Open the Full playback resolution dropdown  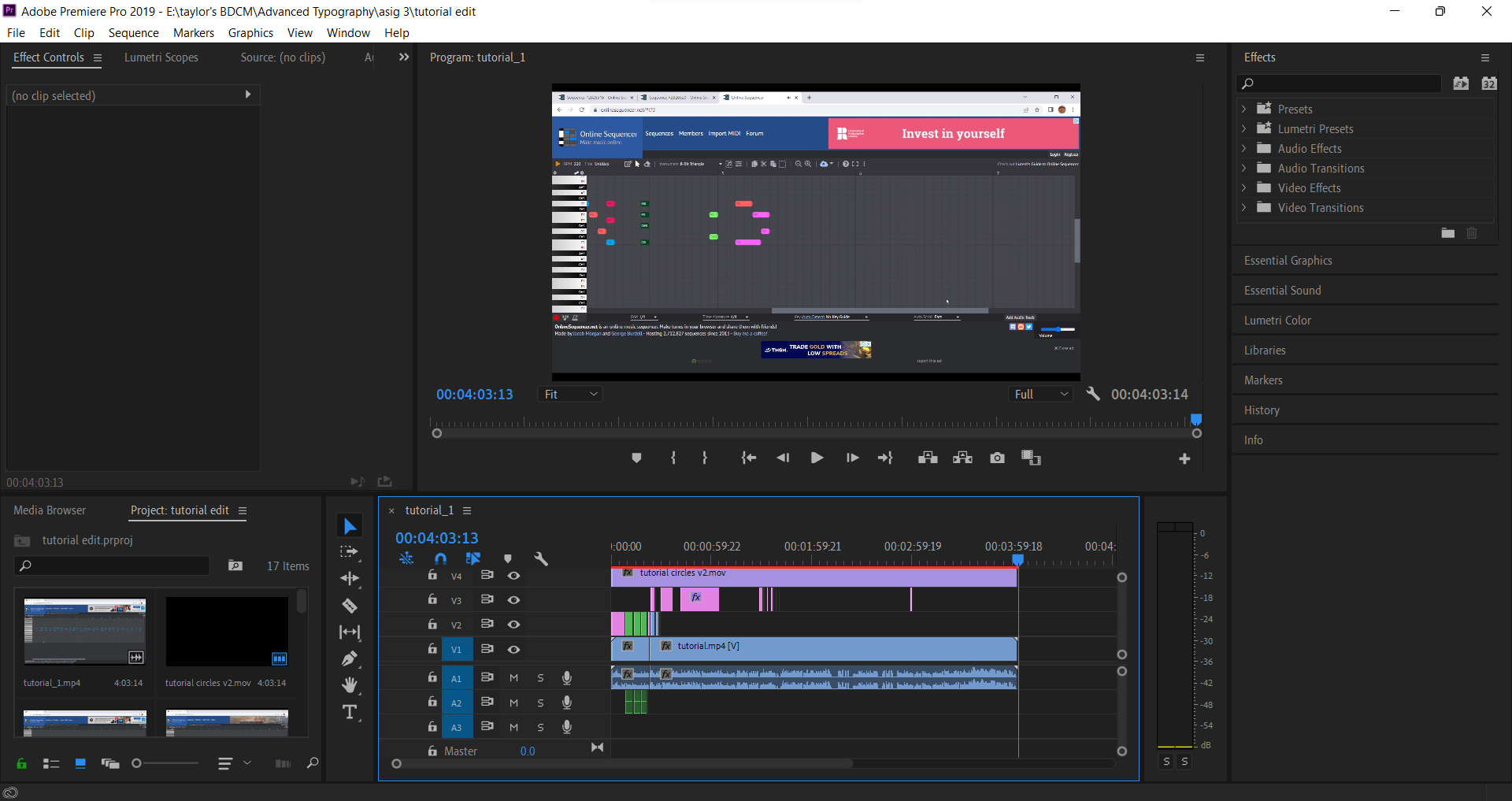[1041, 394]
